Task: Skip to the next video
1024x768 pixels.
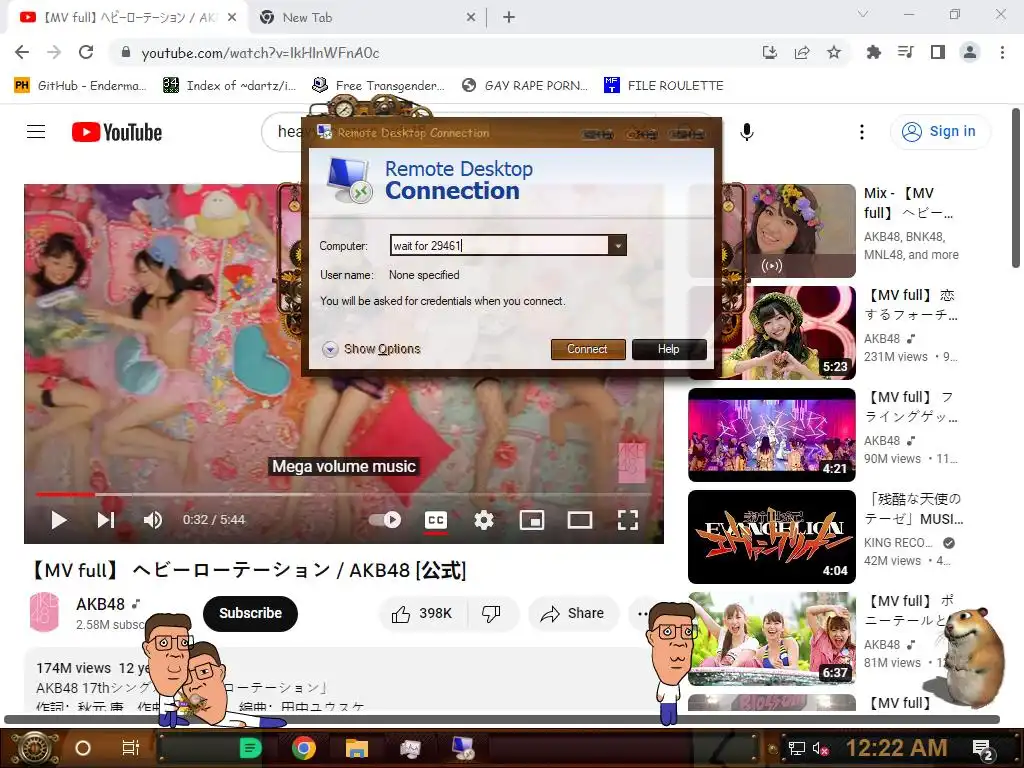Action: pyautogui.click(x=106, y=520)
